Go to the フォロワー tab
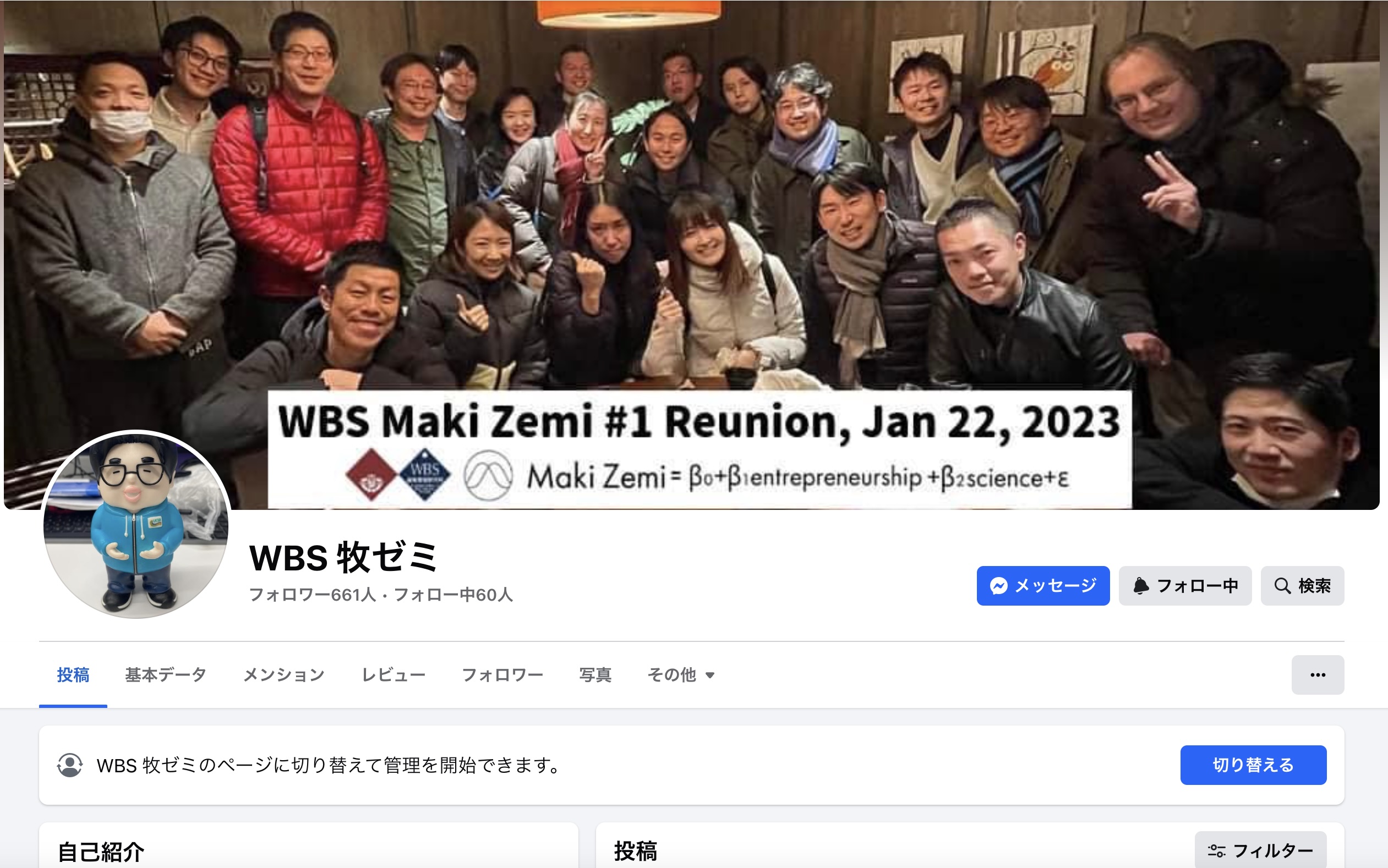This screenshot has height=868, width=1388. [502, 674]
